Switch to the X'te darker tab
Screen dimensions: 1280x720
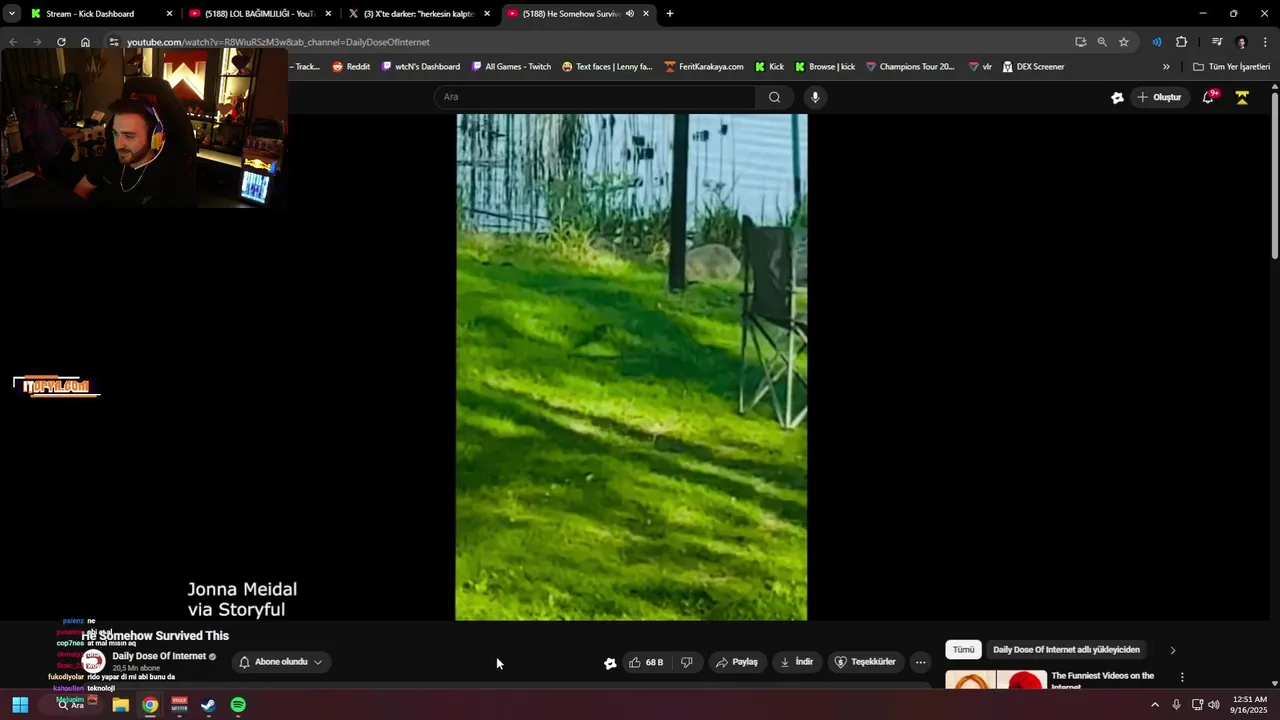click(418, 14)
